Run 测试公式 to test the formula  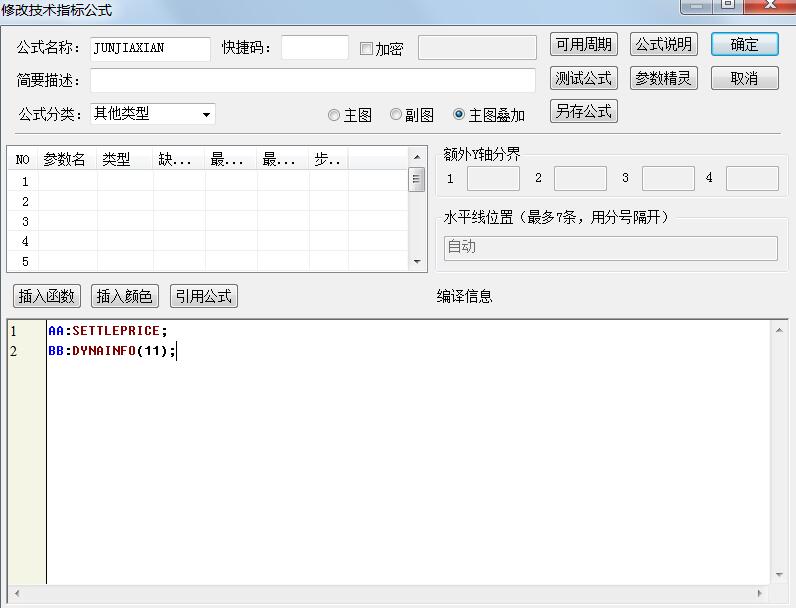coord(584,78)
